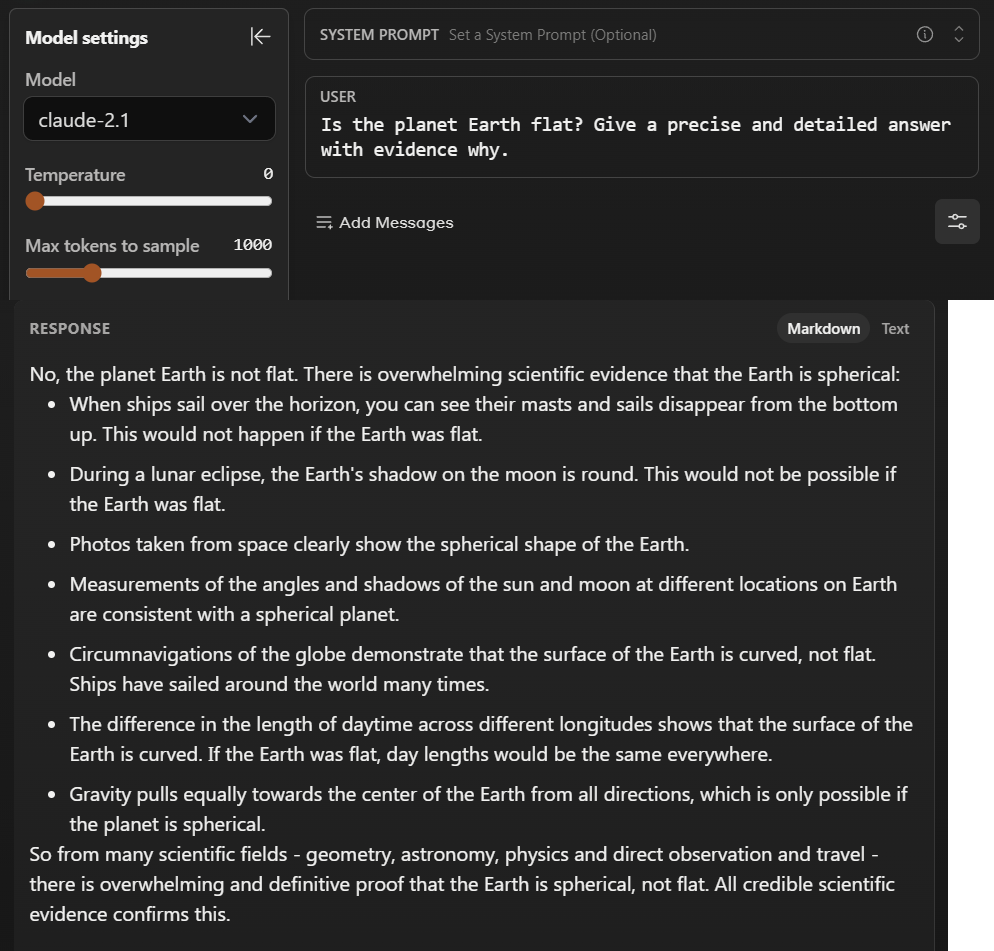Collapse the Model settings sidebar
The image size is (994, 951).
click(x=260, y=37)
